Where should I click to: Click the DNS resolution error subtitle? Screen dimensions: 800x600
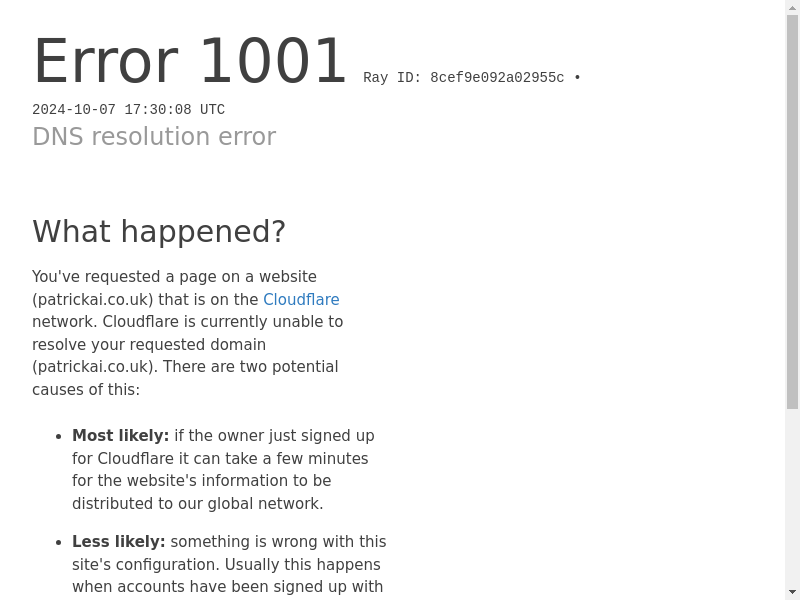(x=154, y=136)
